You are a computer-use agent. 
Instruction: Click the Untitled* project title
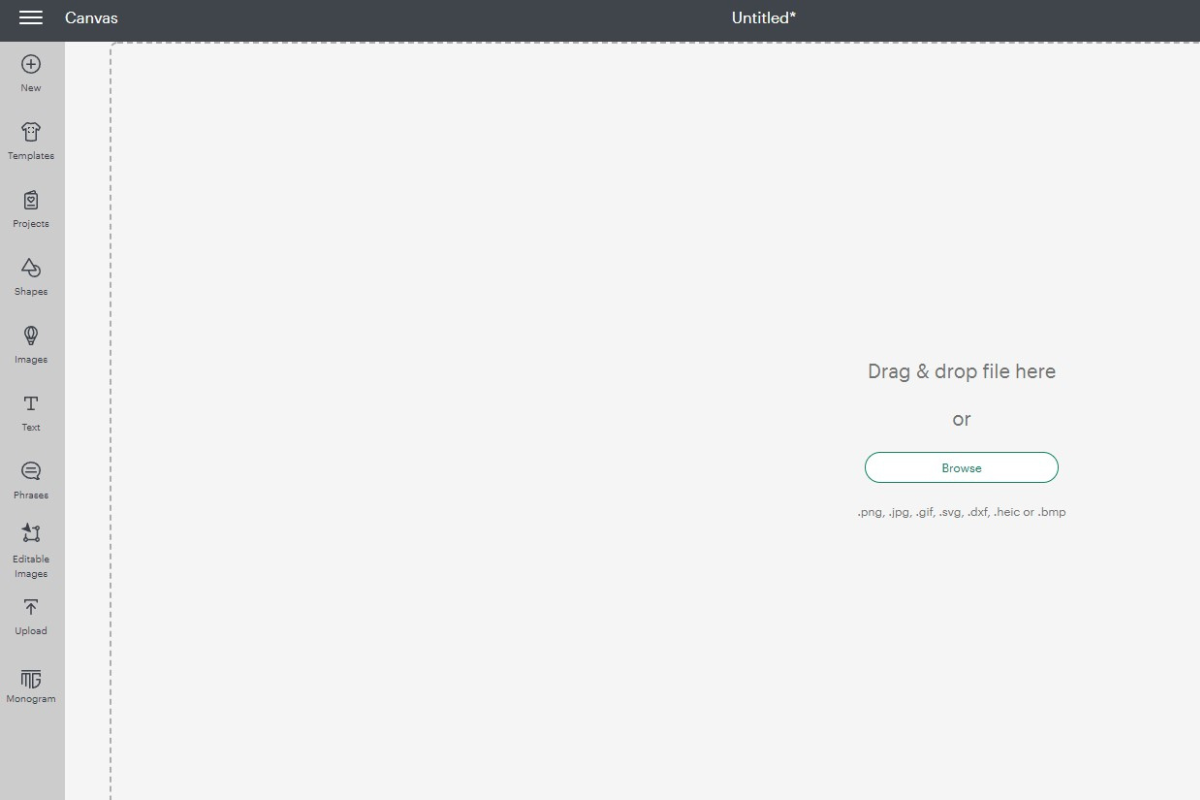pyautogui.click(x=764, y=18)
